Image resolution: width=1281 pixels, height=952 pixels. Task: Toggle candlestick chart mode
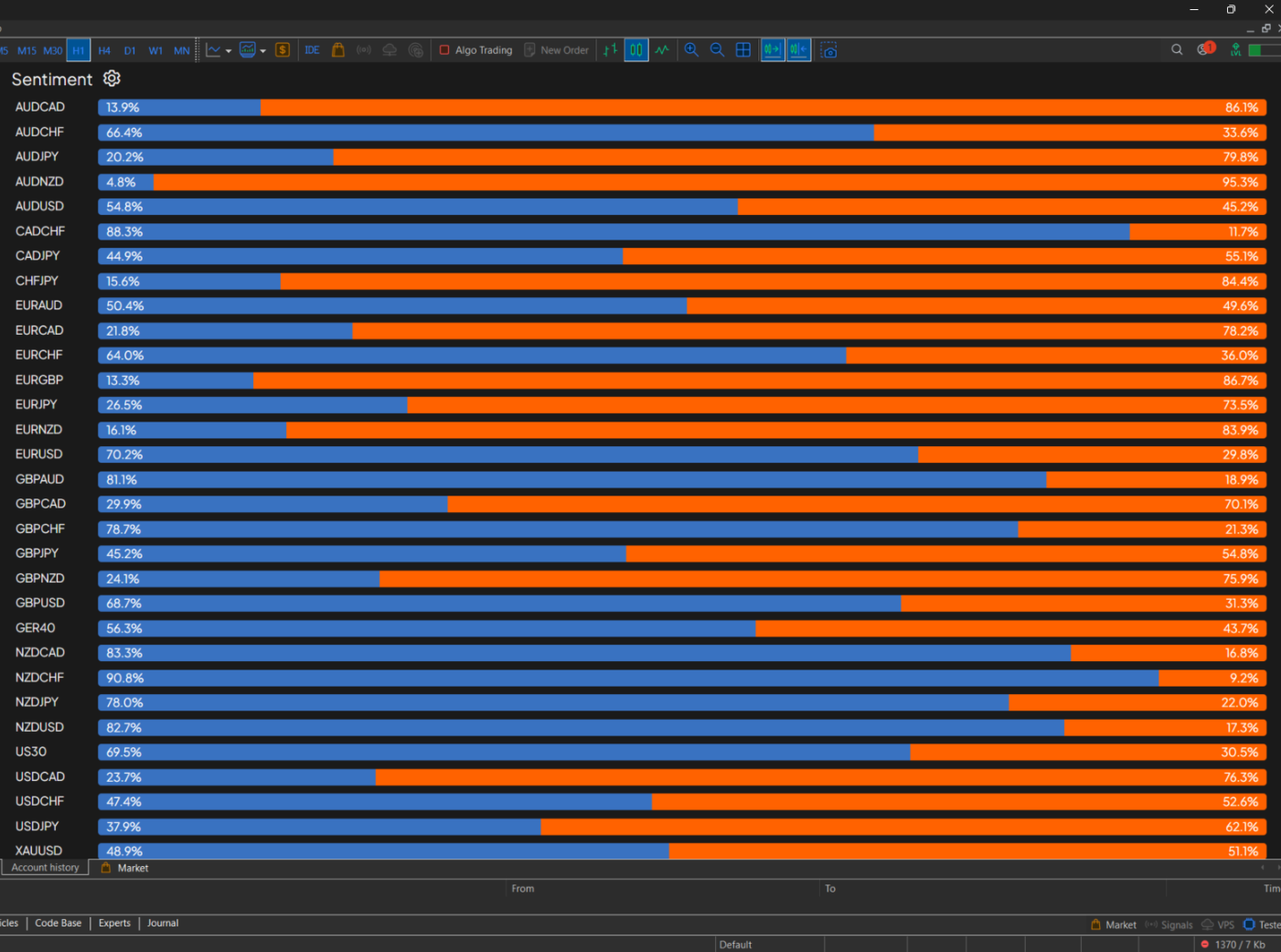[636, 50]
